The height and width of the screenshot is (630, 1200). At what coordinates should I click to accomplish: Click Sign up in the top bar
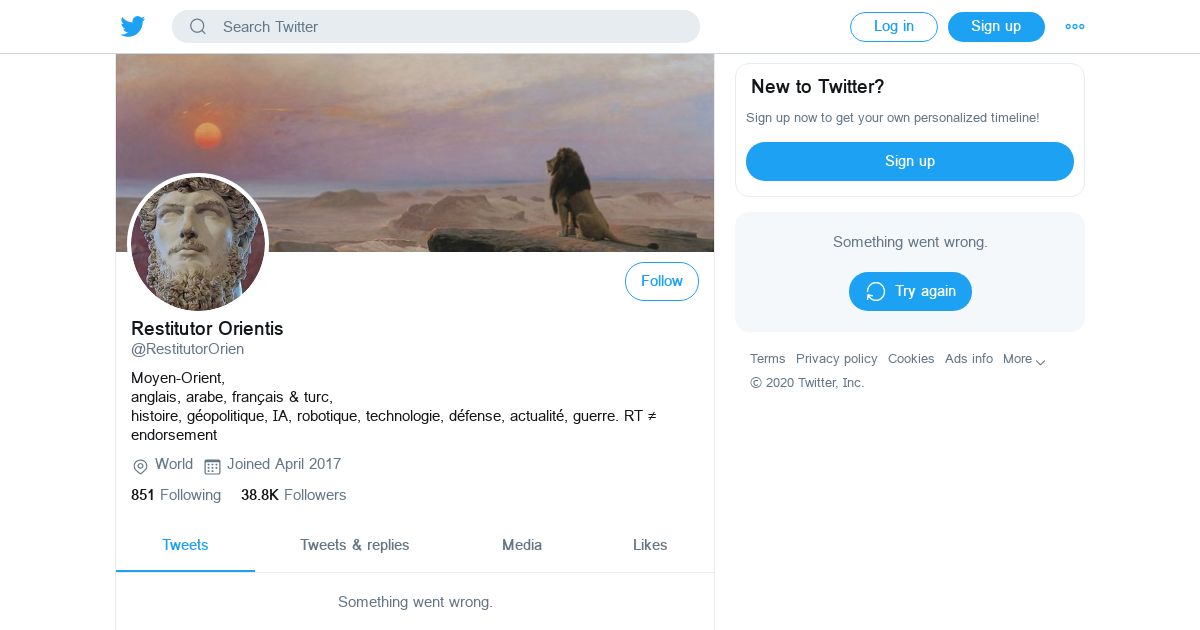tap(995, 27)
